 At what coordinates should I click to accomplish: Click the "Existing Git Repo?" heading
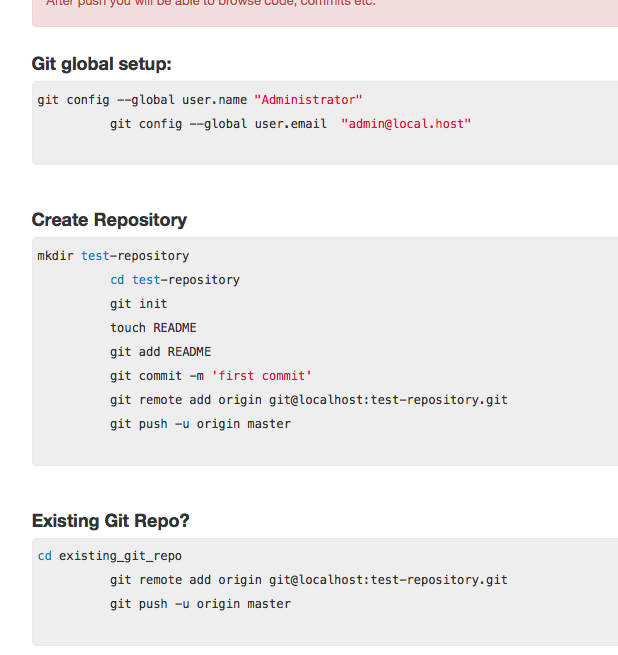[x=110, y=521]
